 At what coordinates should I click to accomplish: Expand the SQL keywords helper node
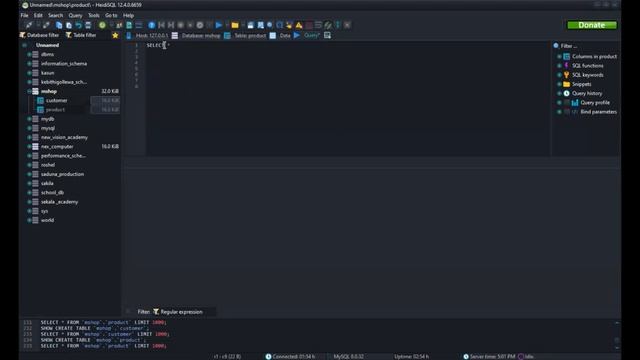point(559,75)
